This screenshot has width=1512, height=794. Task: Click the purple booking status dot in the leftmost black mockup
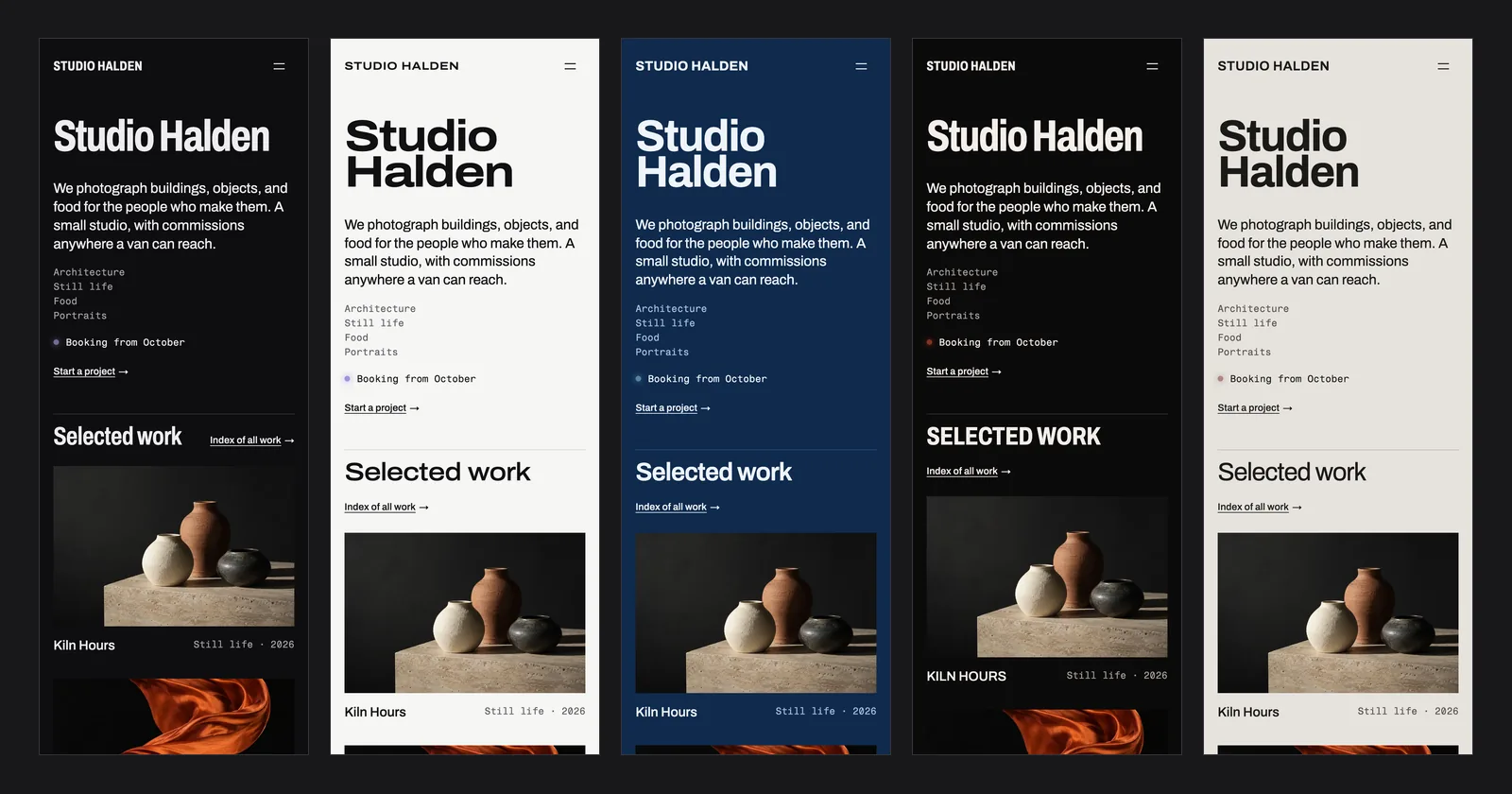[57, 342]
